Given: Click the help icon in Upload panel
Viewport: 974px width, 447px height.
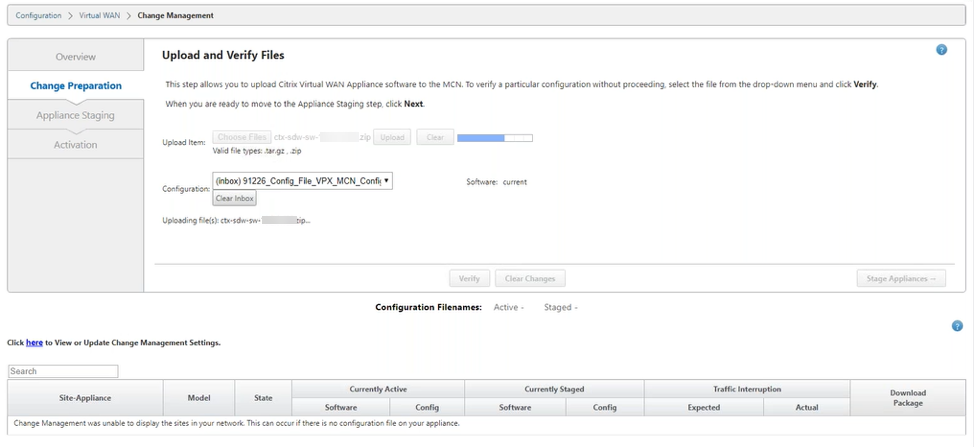Looking at the screenshot, I should click(941, 50).
